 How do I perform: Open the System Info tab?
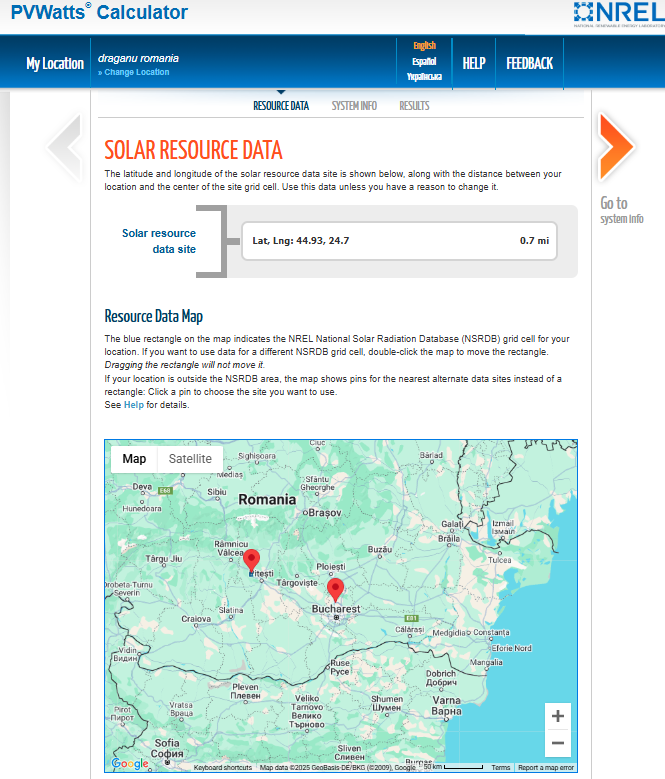click(354, 106)
